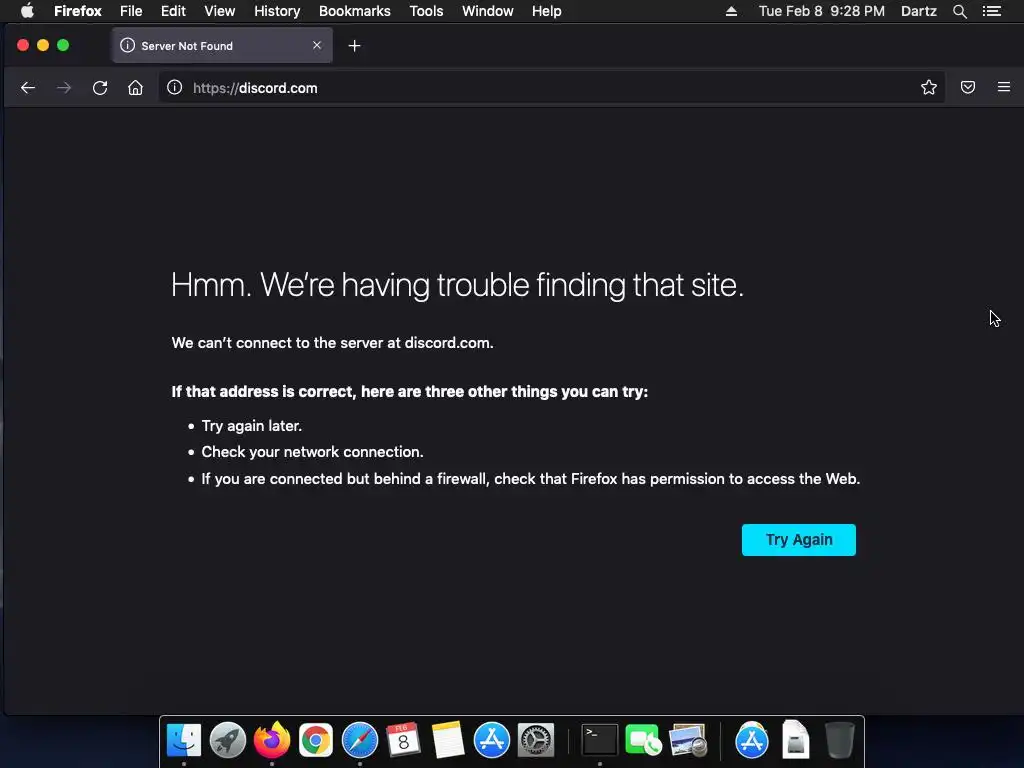Open Terminal from the Dock
1024x768 pixels.
[600, 741]
